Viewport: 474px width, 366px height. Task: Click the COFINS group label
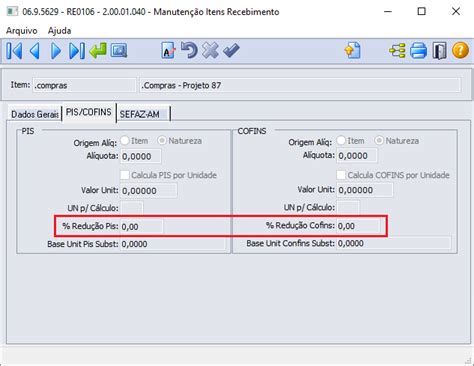(x=252, y=131)
